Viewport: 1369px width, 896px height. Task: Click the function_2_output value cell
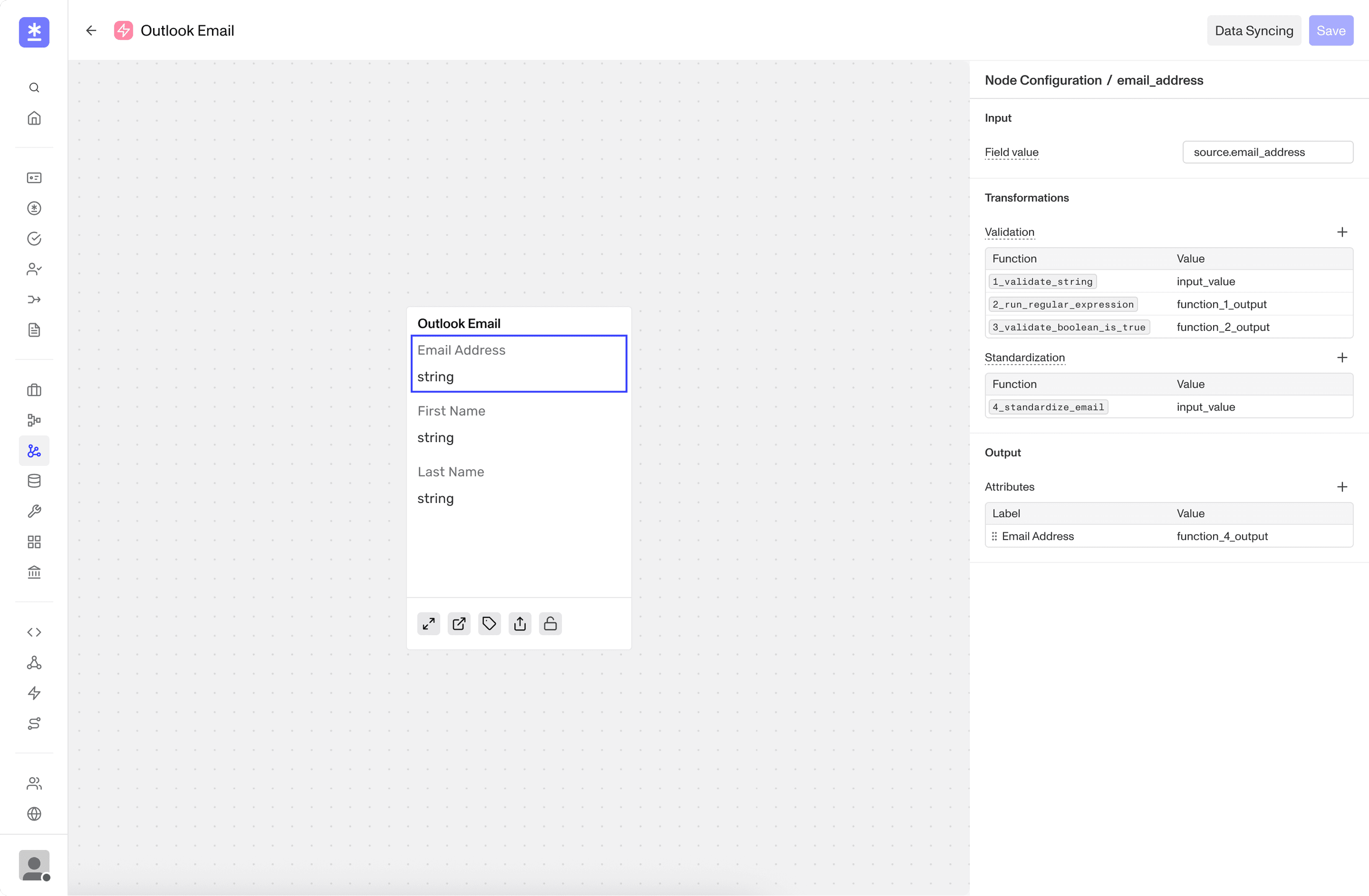tap(1223, 327)
